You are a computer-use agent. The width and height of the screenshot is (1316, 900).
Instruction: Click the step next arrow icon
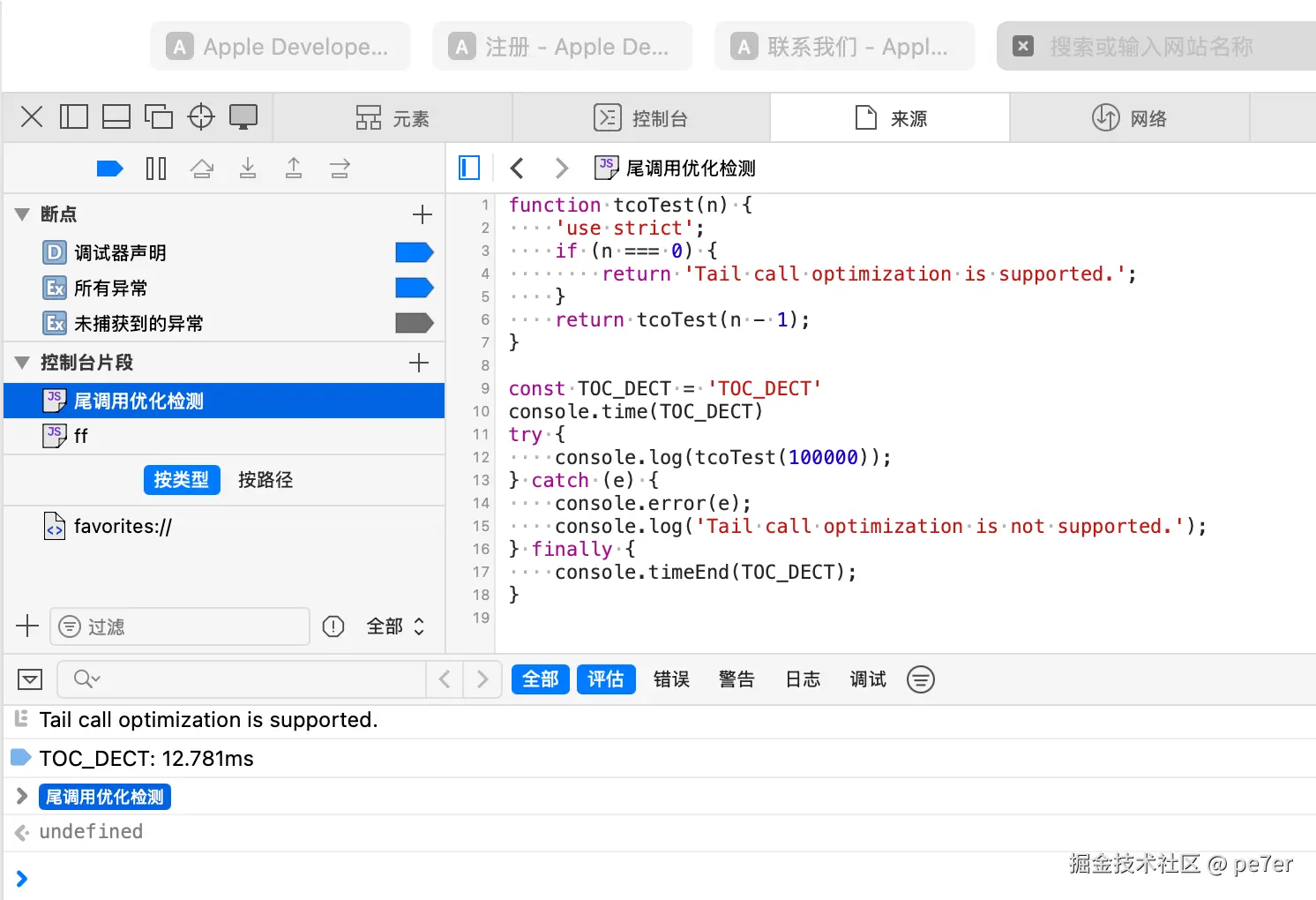coord(340,169)
